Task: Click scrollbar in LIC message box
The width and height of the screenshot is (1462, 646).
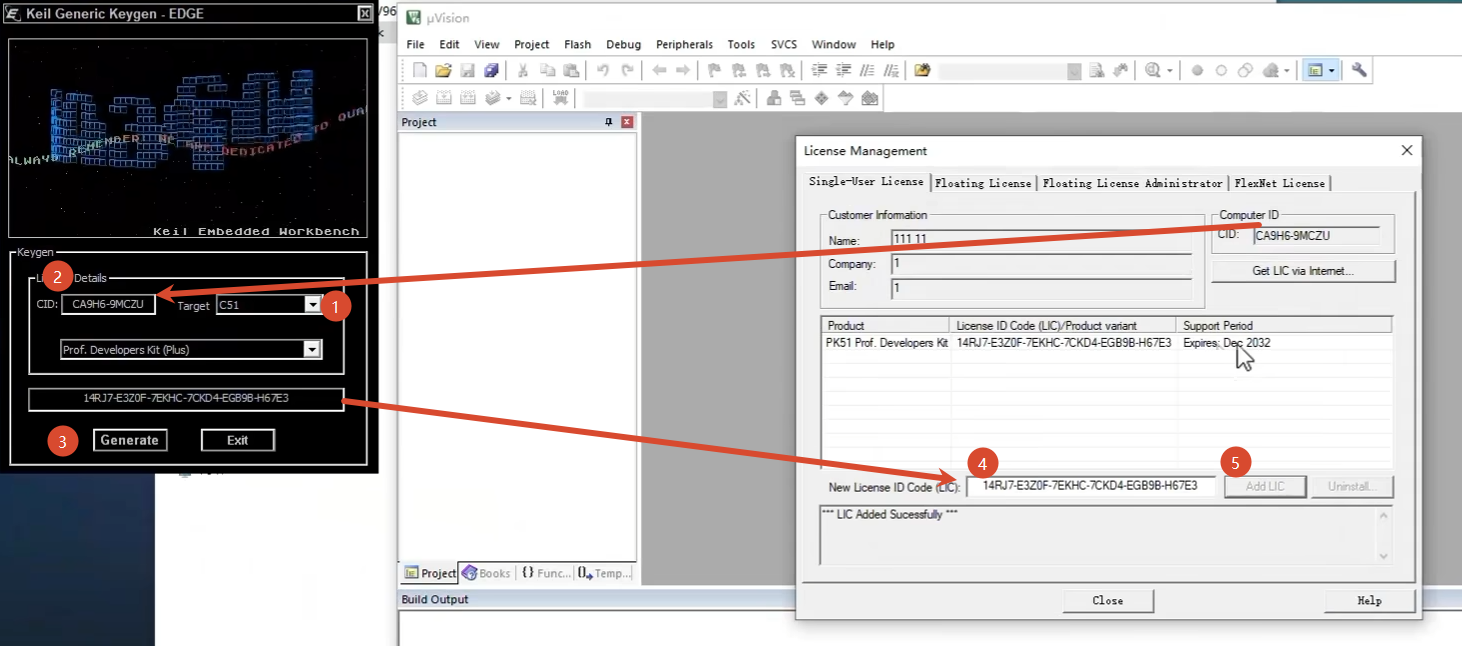Action: pos(1384,536)
